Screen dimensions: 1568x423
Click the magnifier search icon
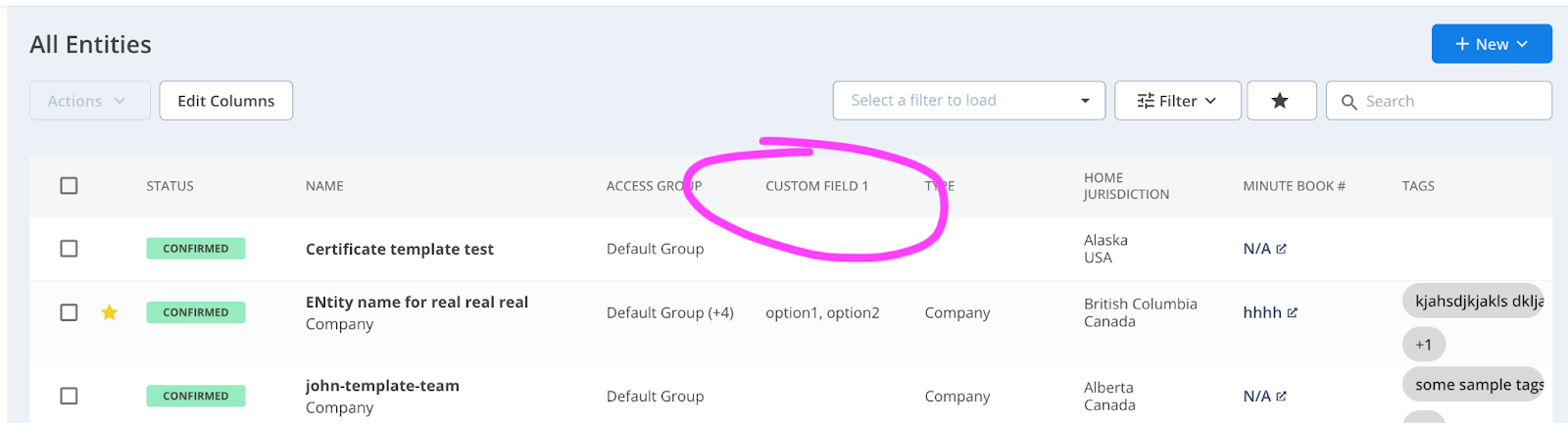[1349, 102]
